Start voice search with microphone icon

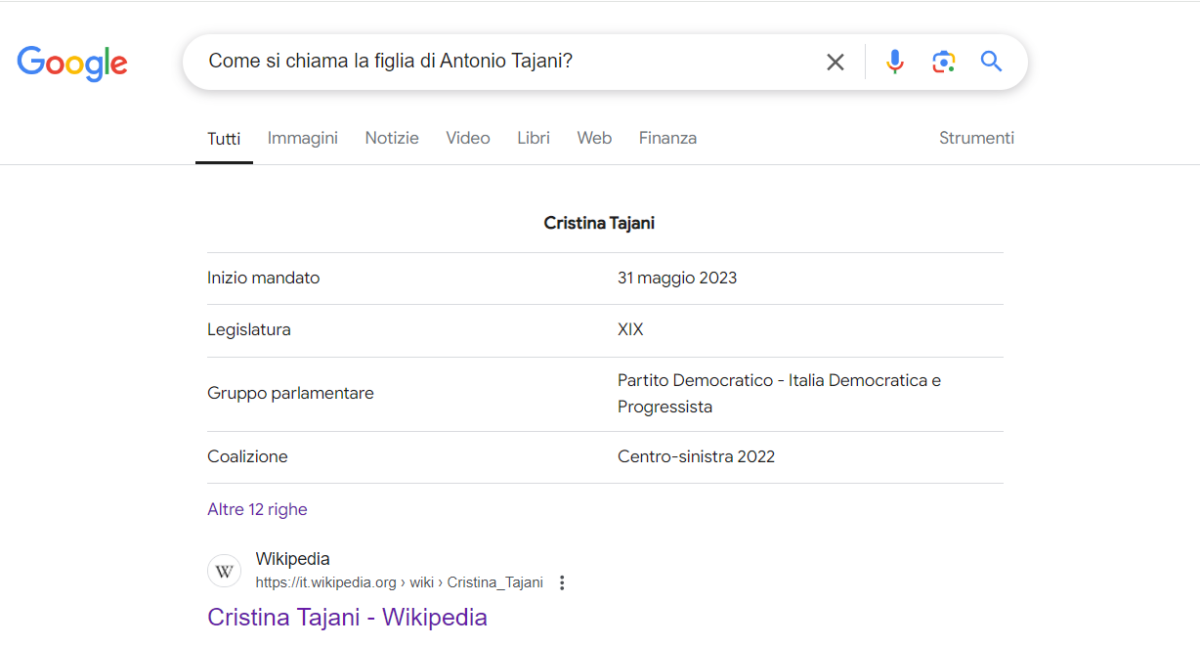click(x=894, y=62)
